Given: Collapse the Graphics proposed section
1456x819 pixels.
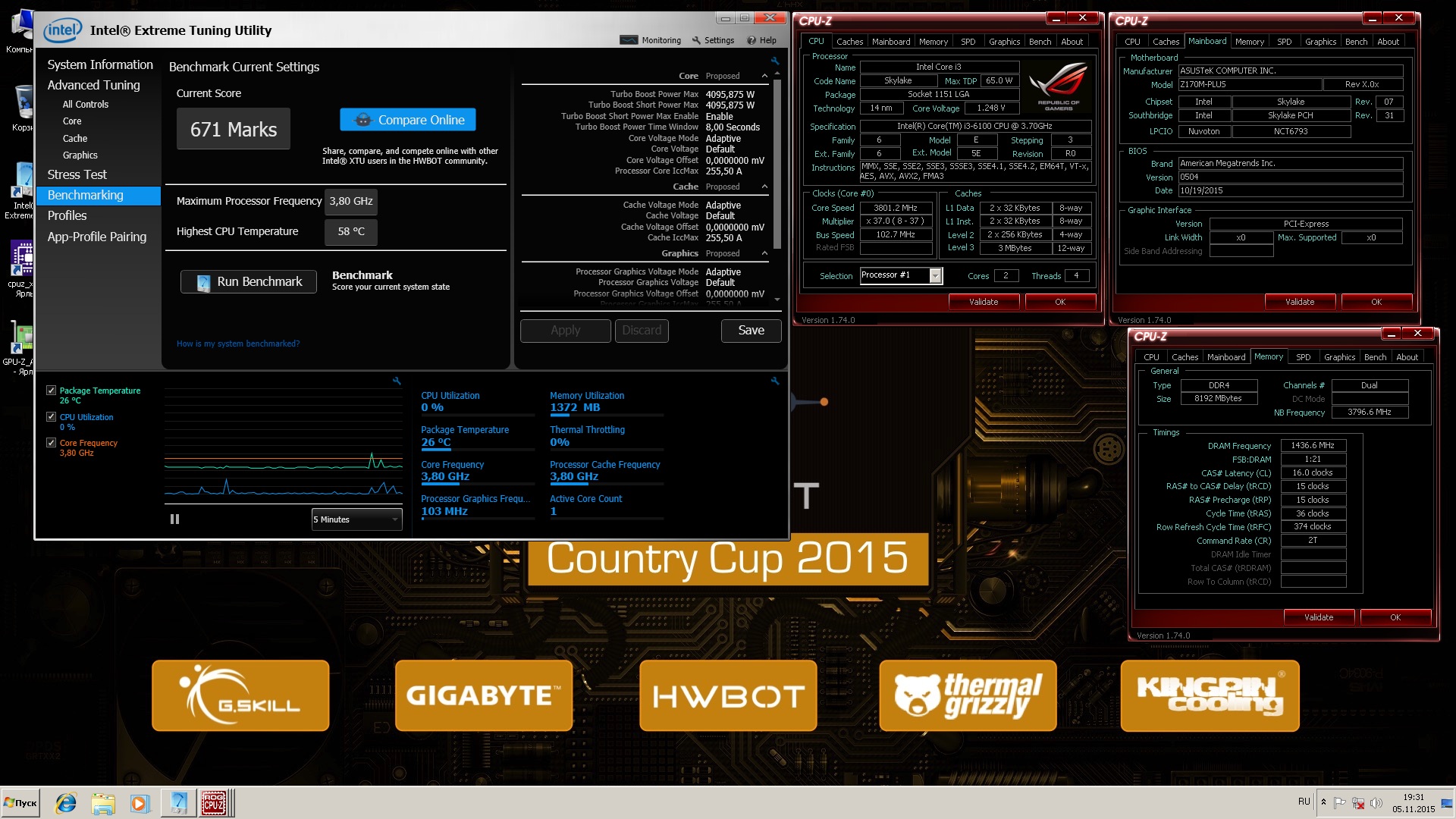Looking at the screenshot, I should (764, 253).
